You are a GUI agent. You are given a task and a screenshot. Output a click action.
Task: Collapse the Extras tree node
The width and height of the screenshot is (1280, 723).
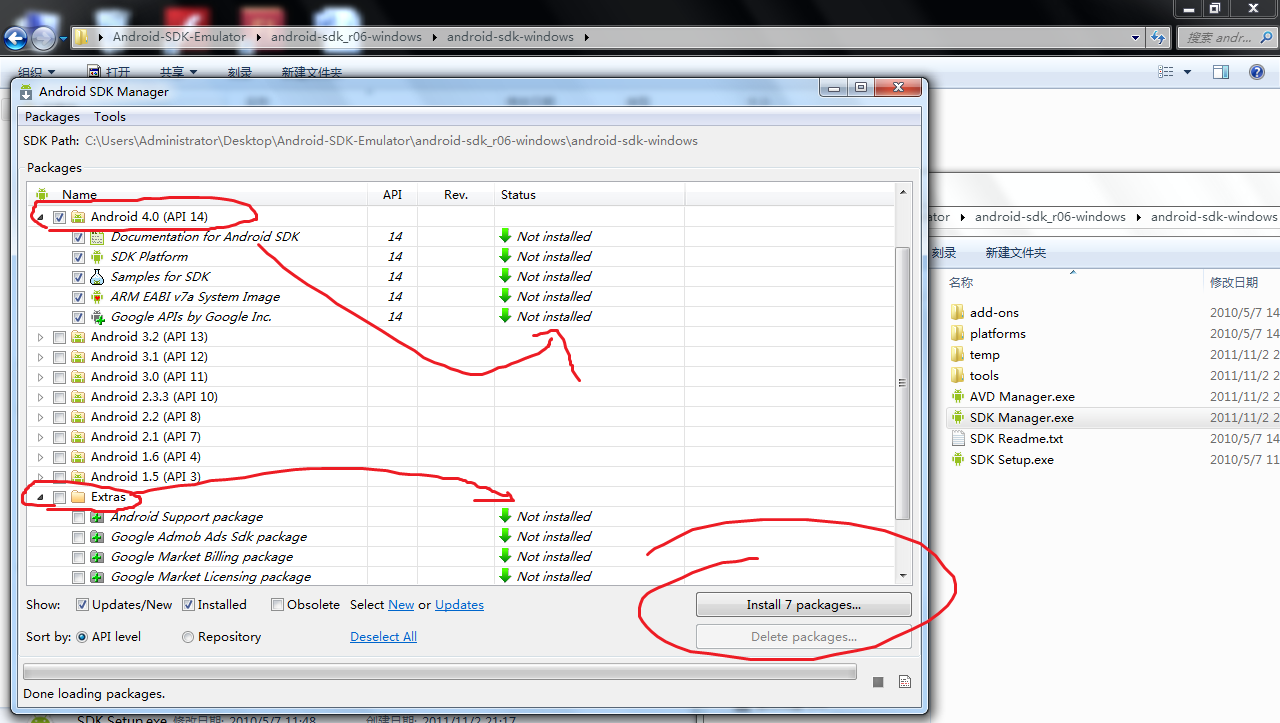(40, 497)
